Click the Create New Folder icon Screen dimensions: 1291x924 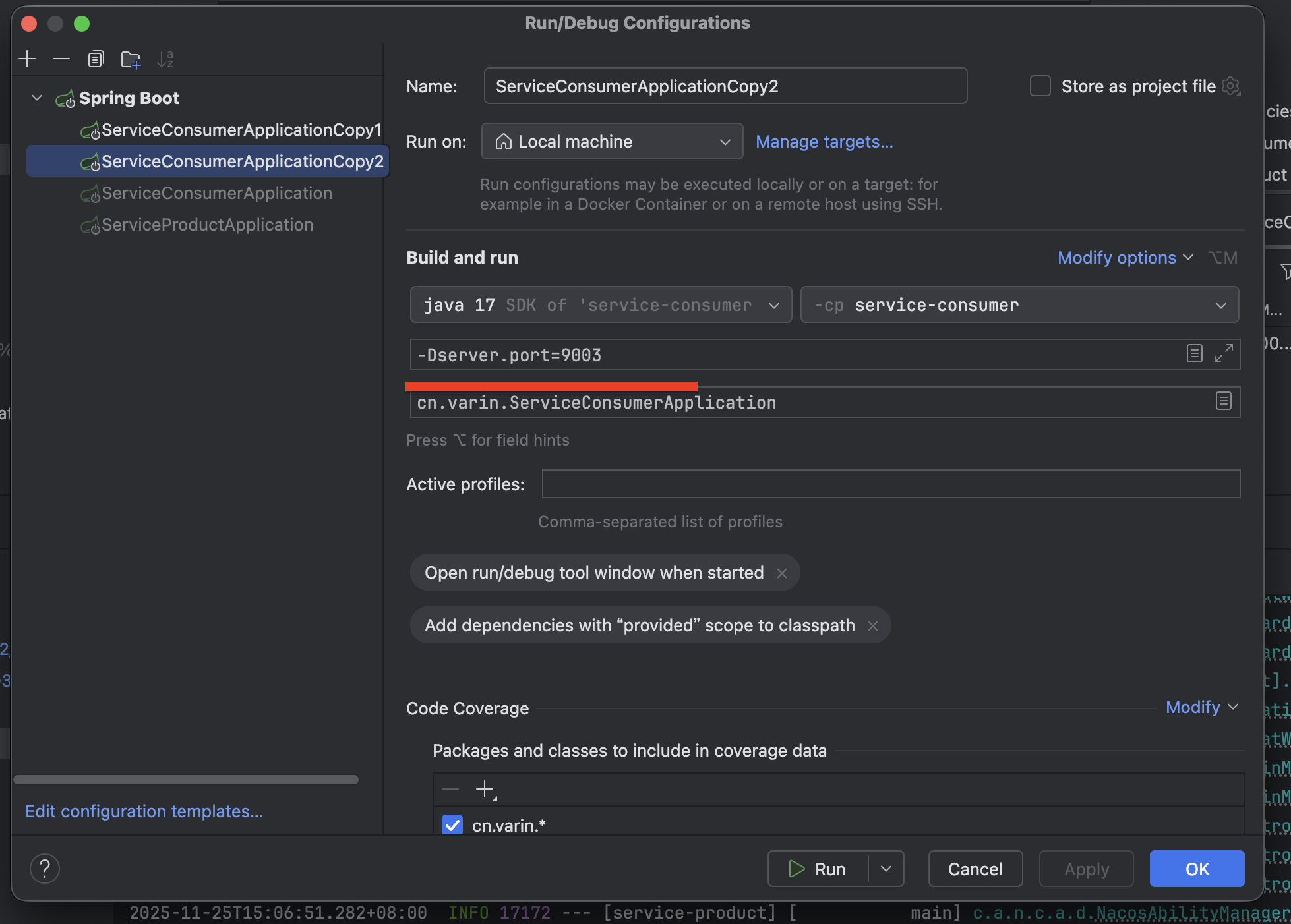coord(131,59)
